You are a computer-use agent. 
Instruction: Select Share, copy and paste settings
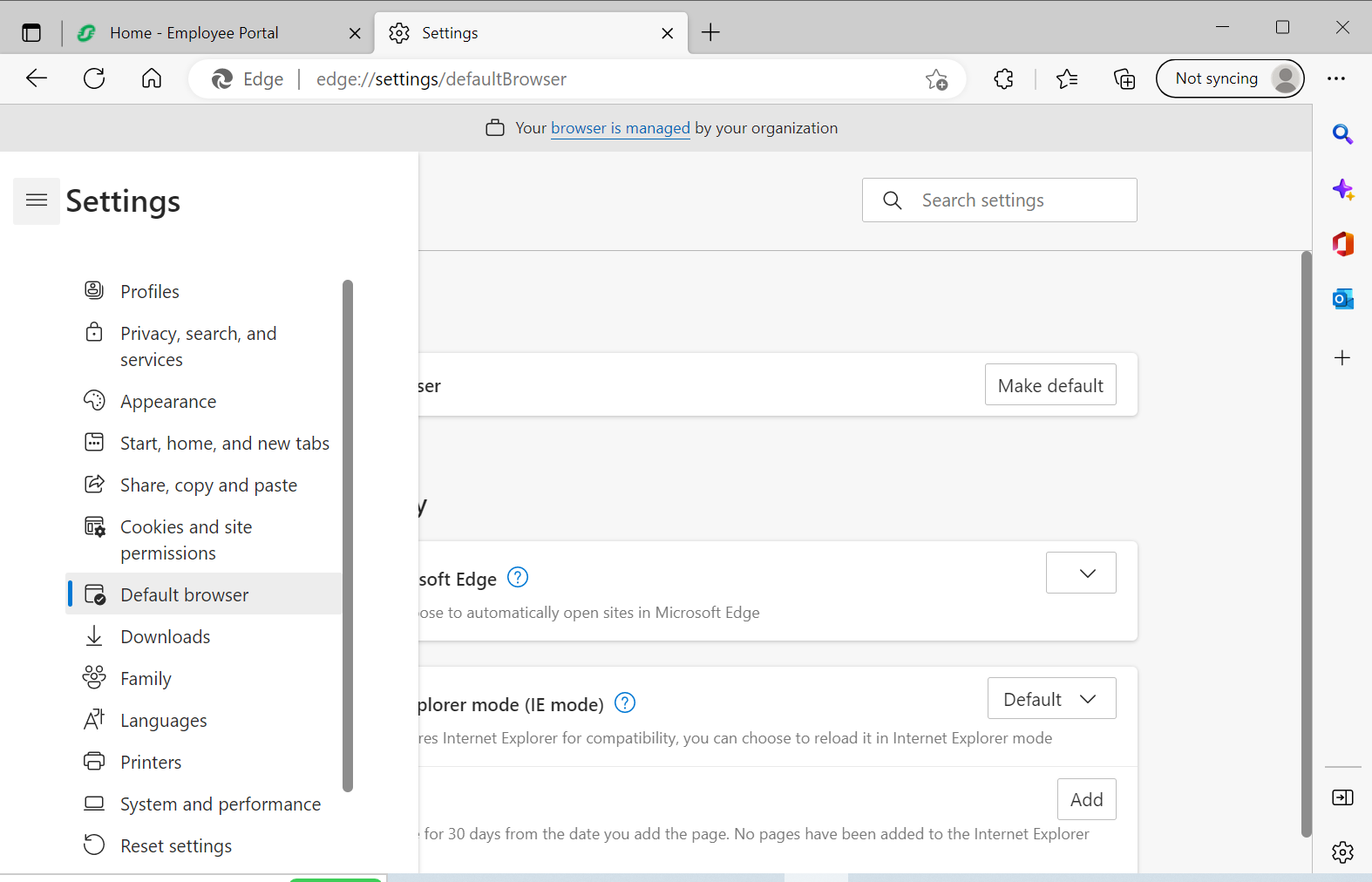click(204, 485)
